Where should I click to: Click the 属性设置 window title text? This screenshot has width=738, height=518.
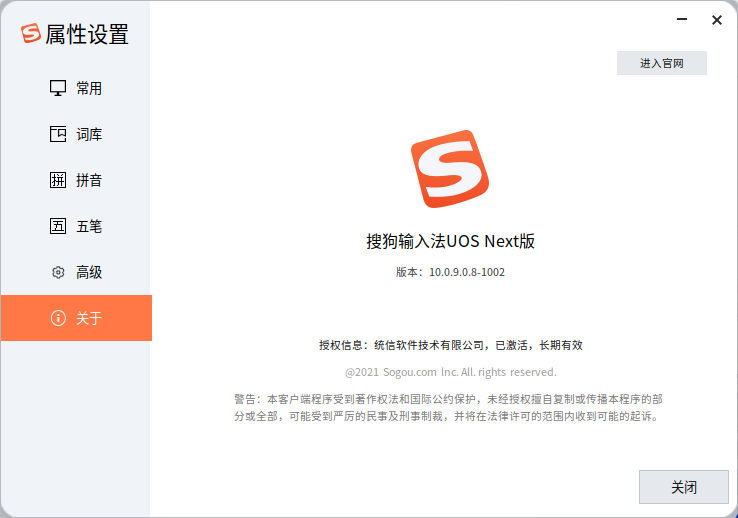(x=87, y=34)
